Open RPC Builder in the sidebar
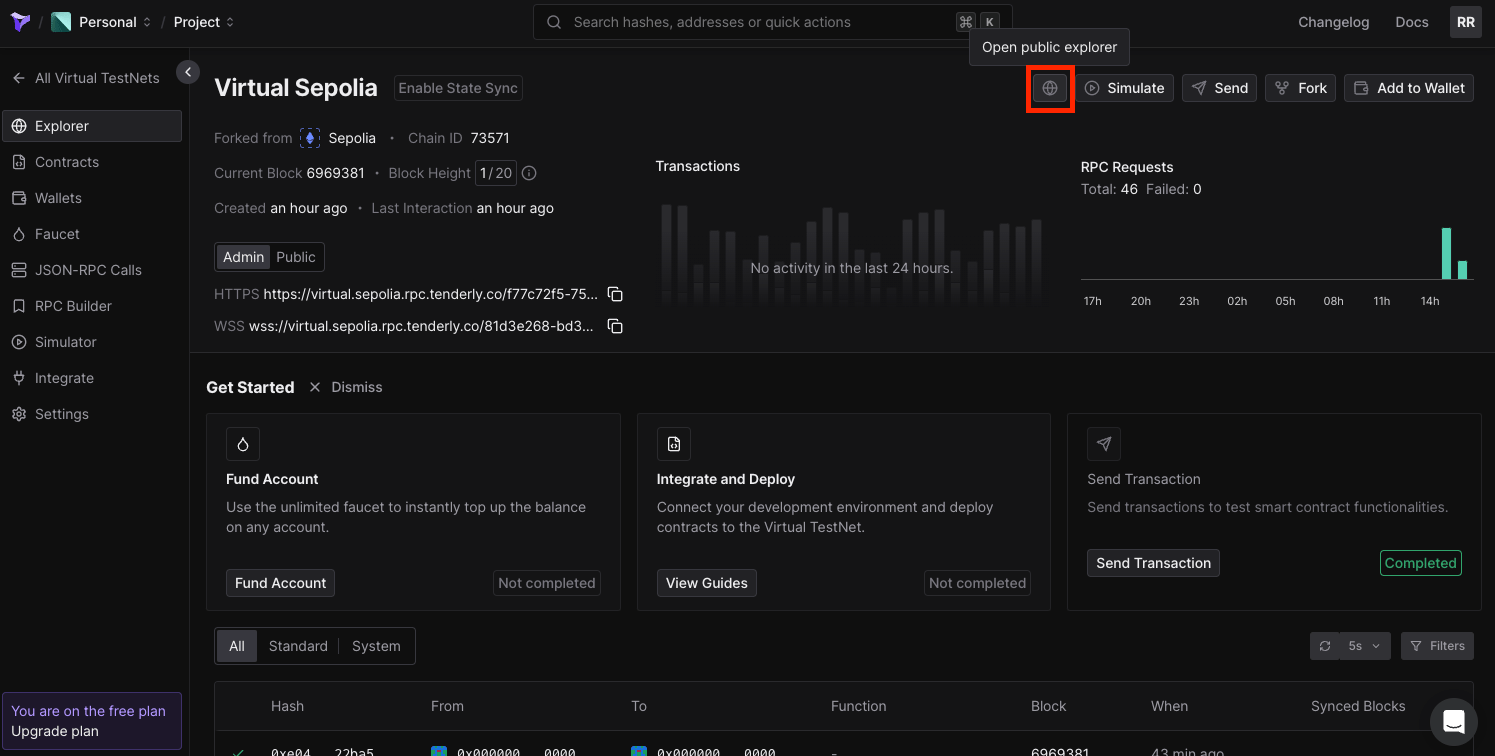1495x756 pixels. (x=92, y=306)
